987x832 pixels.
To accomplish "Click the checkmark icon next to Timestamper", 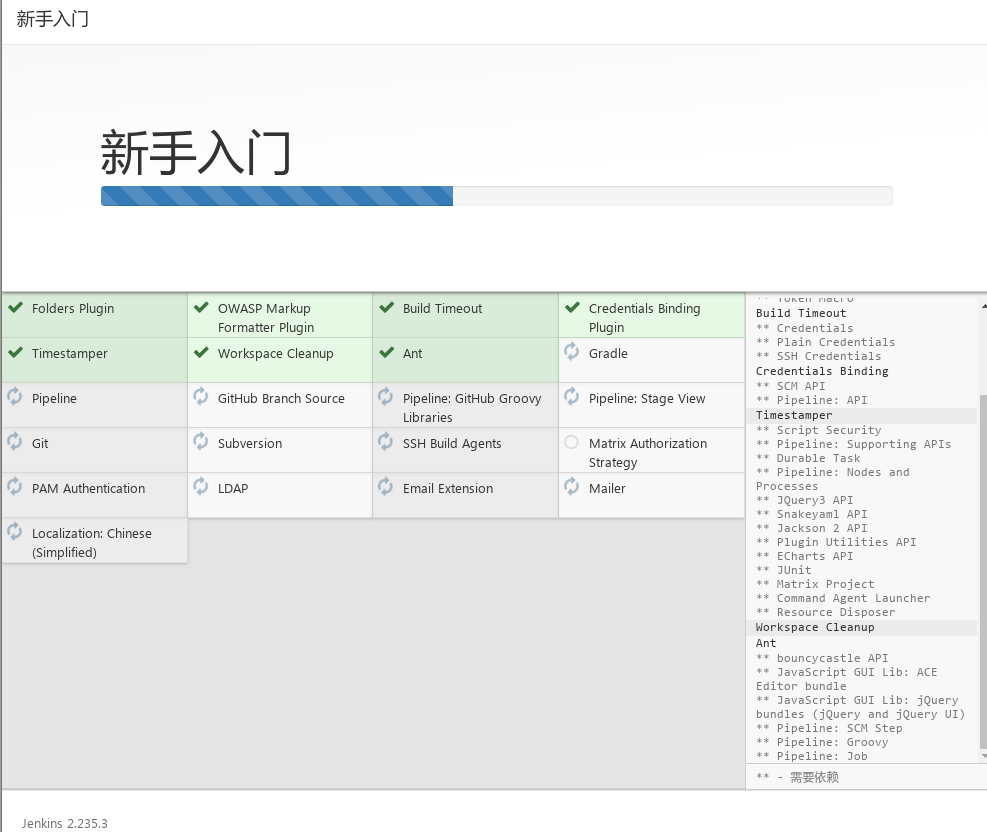I will click(15, 353).
